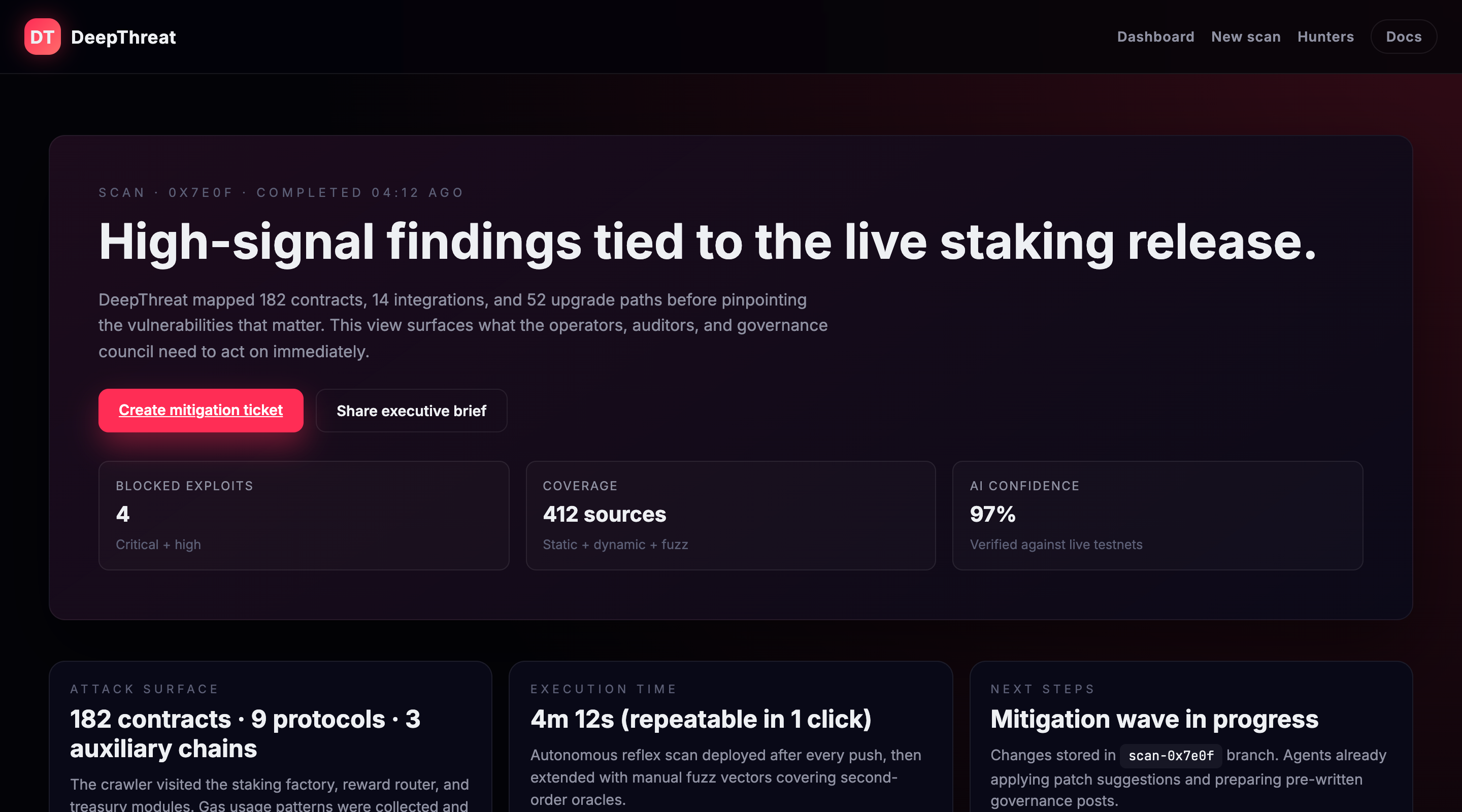Viewport: 1462px width, 812px height.
Task: Click the "DeepThreat mapped 182 contracts" paragraph
Action: tap(462, 325)
